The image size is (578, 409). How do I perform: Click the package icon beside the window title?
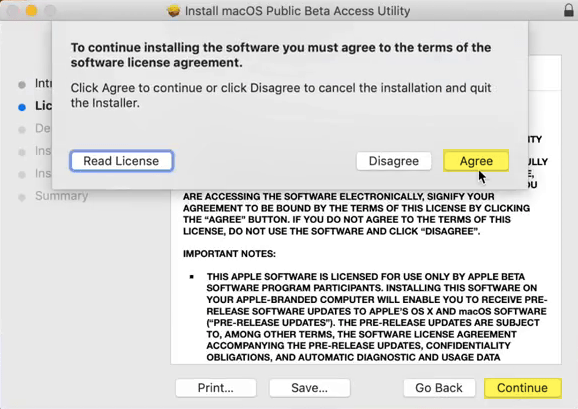(173, 11)
